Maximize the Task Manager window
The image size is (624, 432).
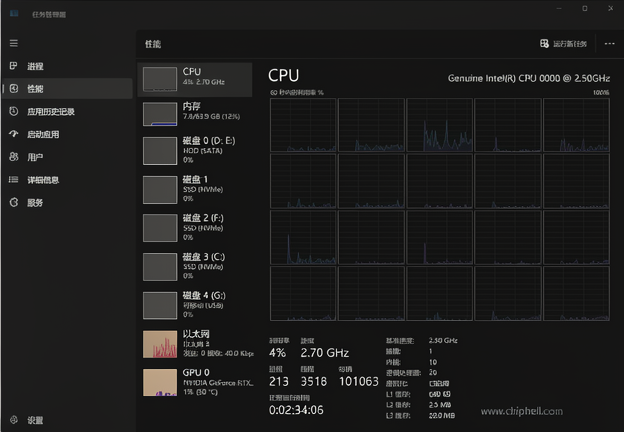click(585, 8)
